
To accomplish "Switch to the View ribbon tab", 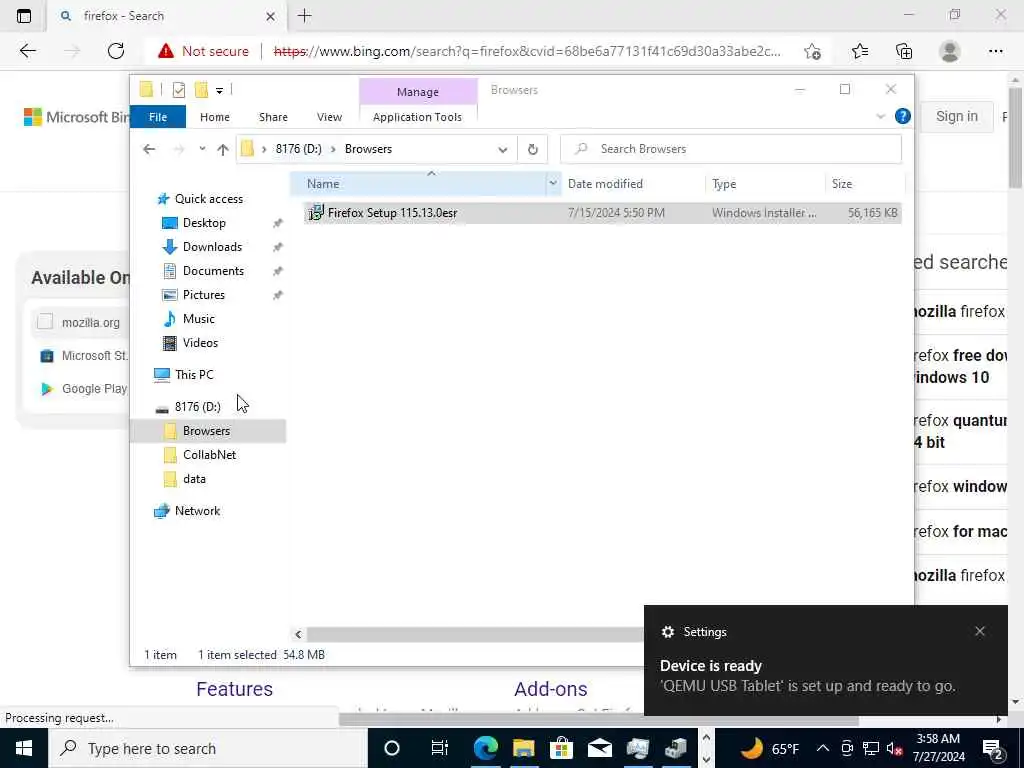I will click(x=329, y=117).
